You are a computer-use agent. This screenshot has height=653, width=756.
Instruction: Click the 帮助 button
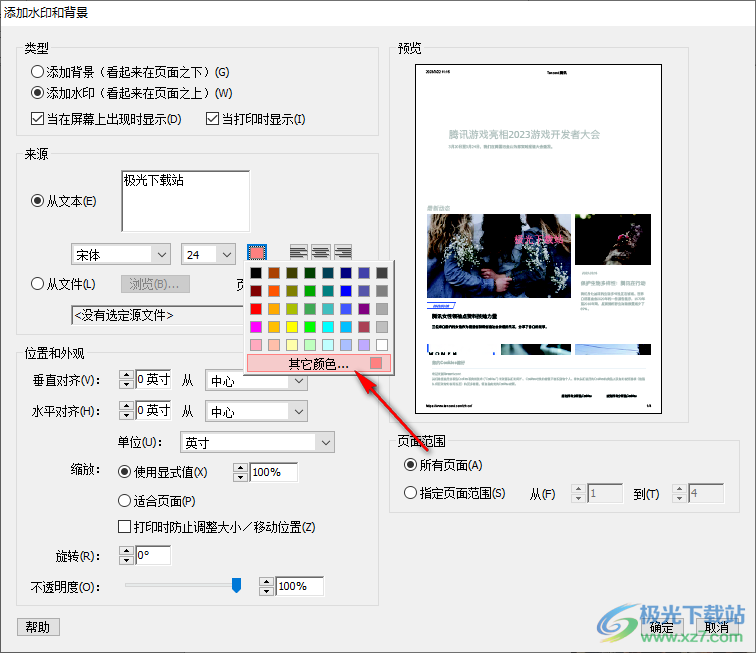point(38,627)
